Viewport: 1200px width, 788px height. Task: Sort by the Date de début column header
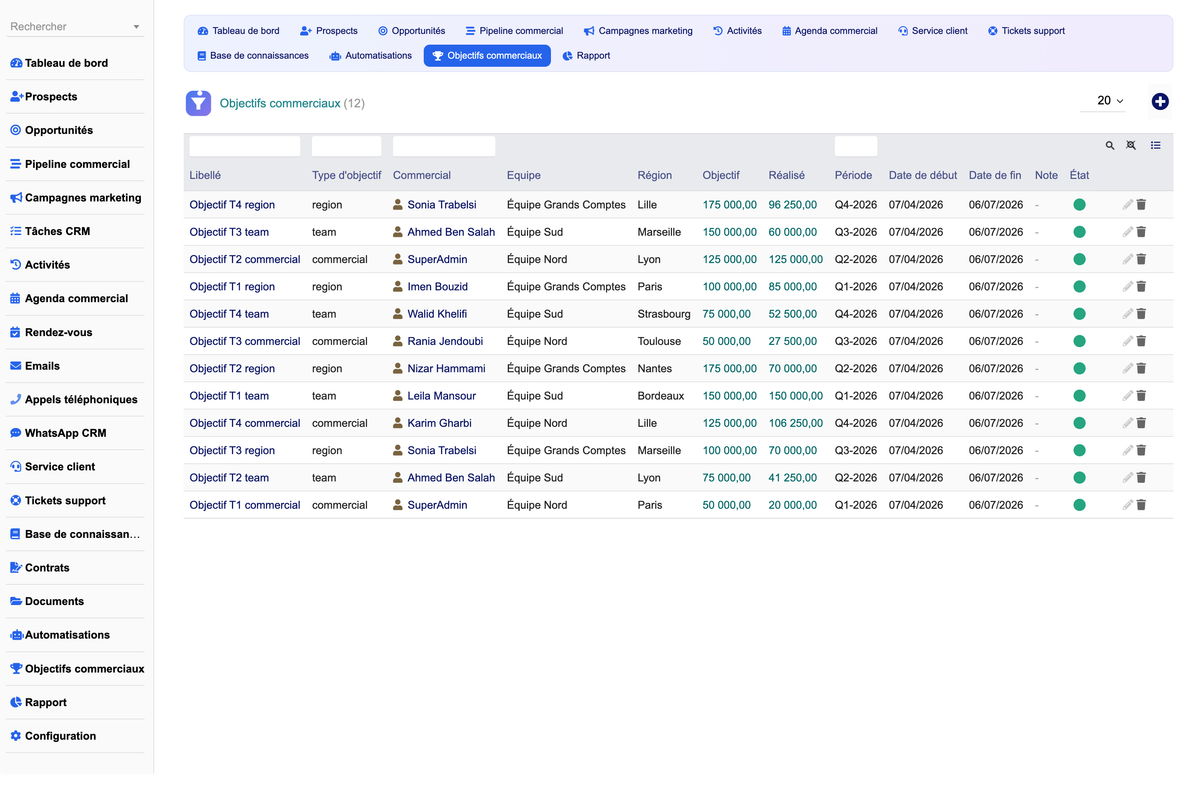[x=923, y=175]
